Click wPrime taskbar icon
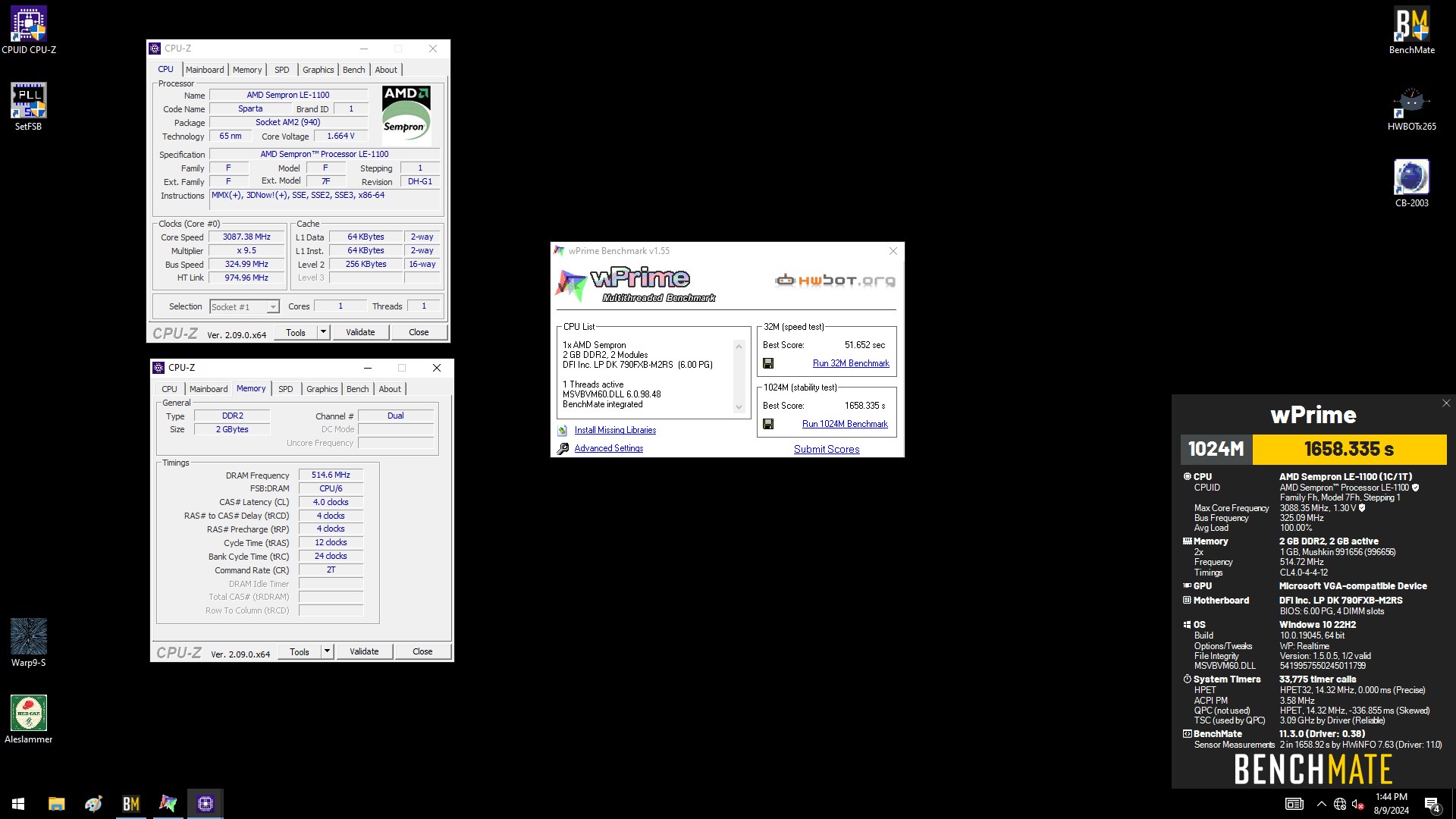This screenshot has height=819, width=1456. pyautogui.click(x=168, y=804)
